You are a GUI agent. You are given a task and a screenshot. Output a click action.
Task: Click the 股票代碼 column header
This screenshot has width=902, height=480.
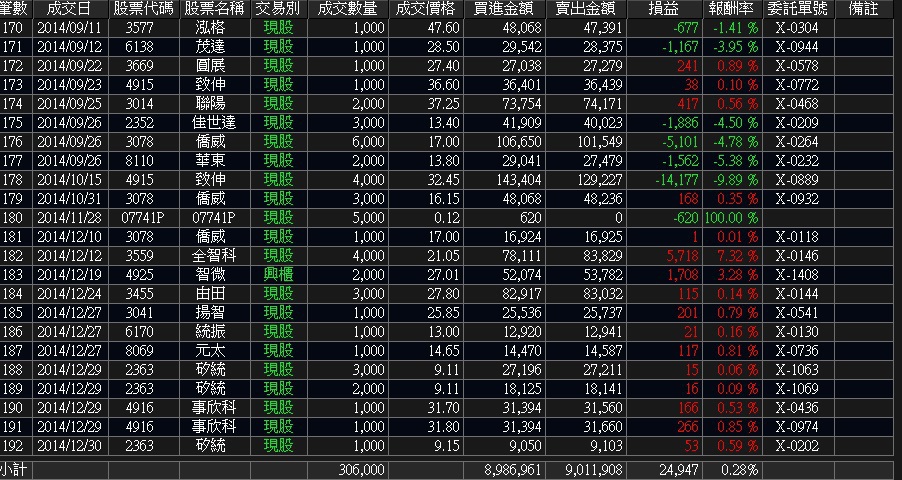tap(144, 9)
